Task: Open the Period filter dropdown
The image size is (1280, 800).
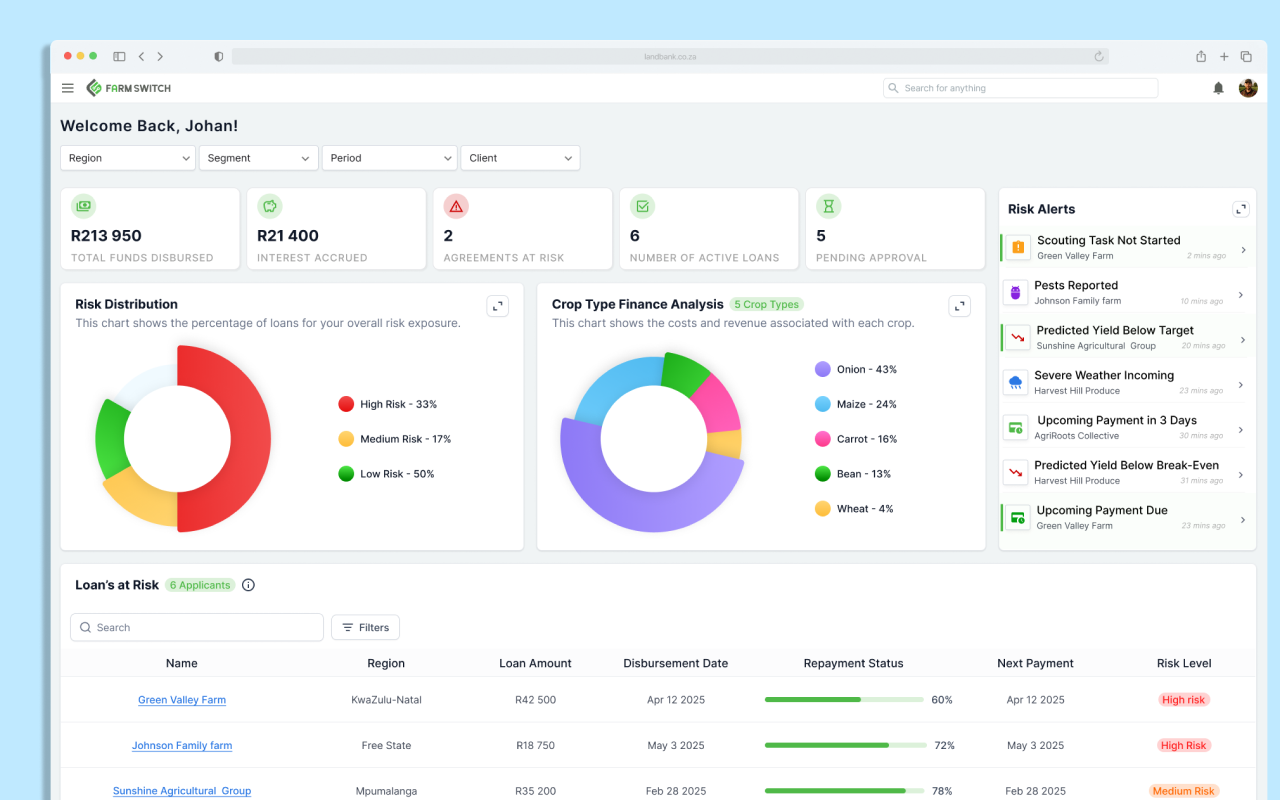Action: tap(389, 158)
